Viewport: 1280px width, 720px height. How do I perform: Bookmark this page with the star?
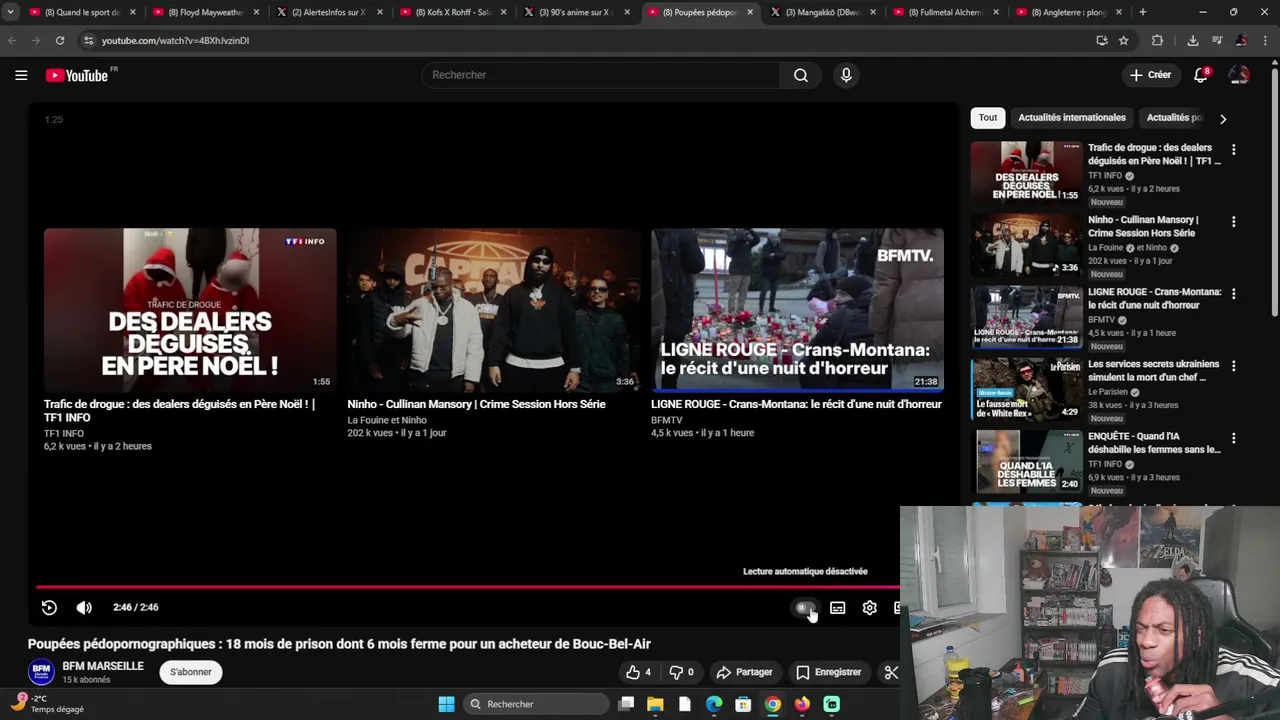(x=1124, y=40)
